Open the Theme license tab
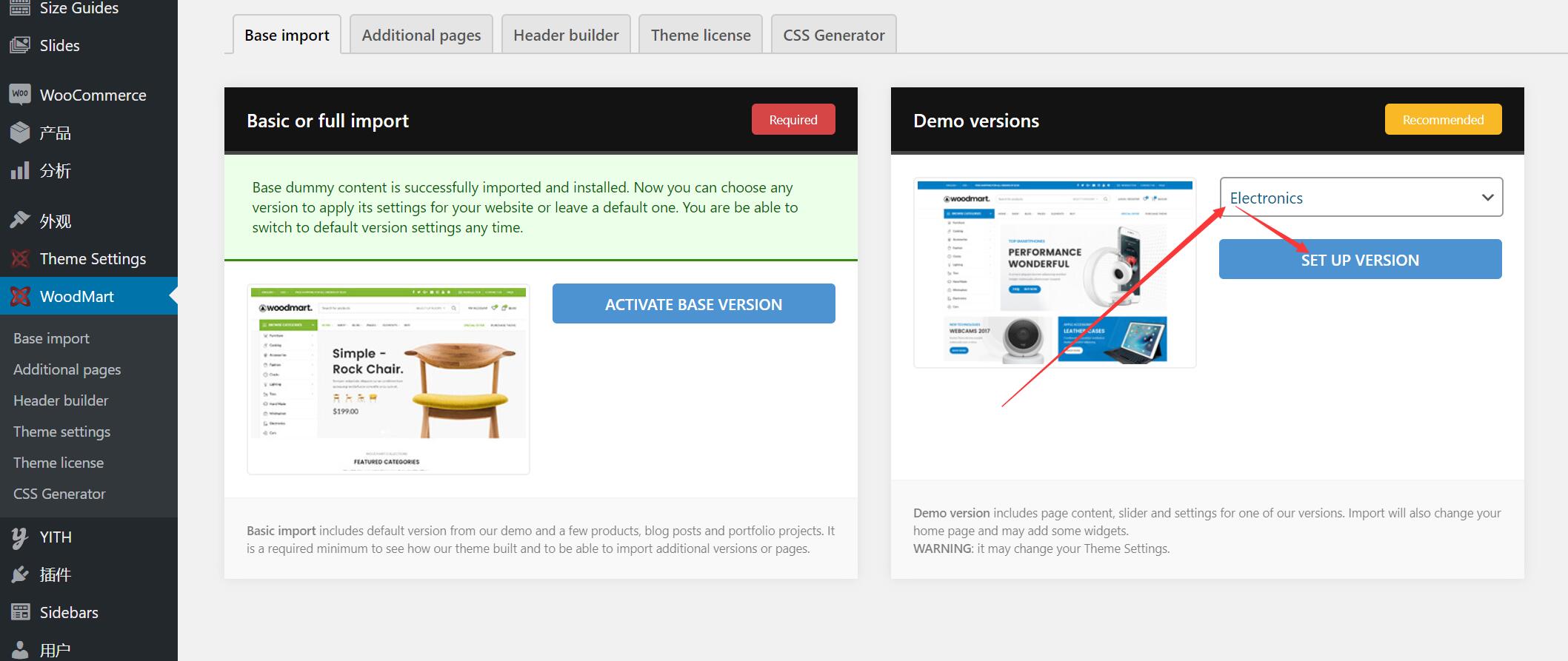1568x661 pixels. [700, 35]
